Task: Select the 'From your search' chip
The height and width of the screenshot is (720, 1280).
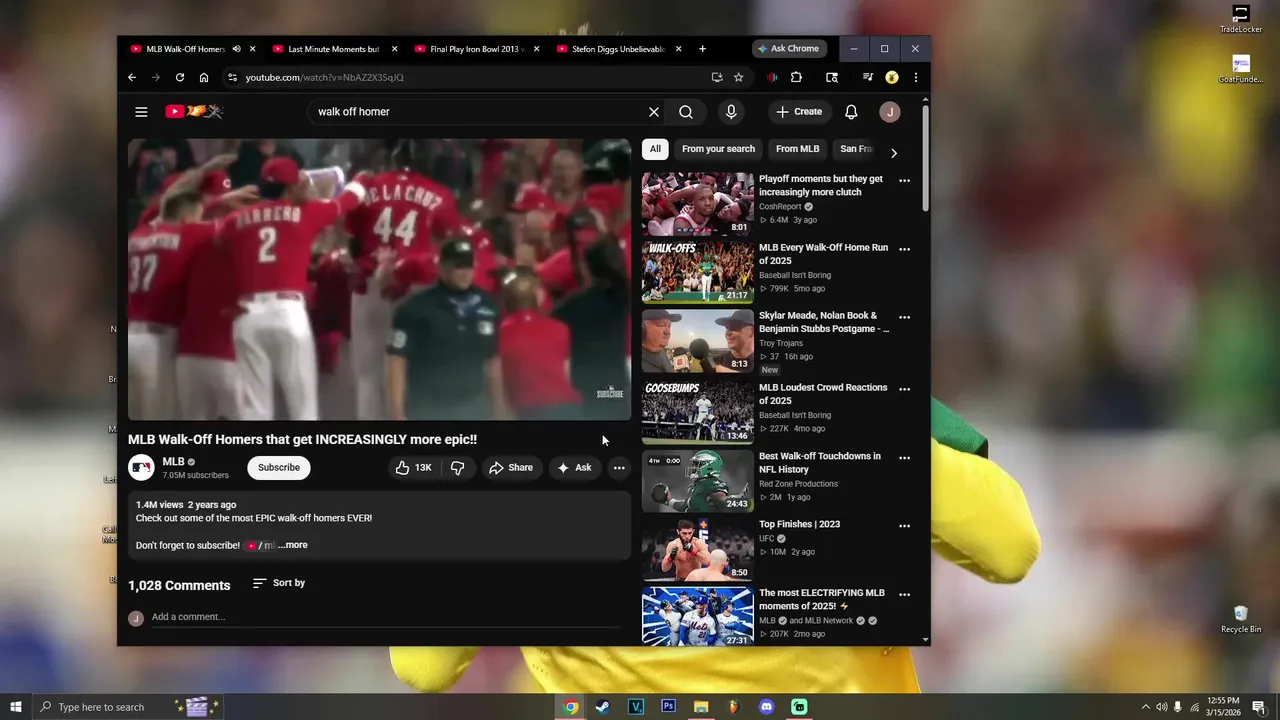Action: 718,149
